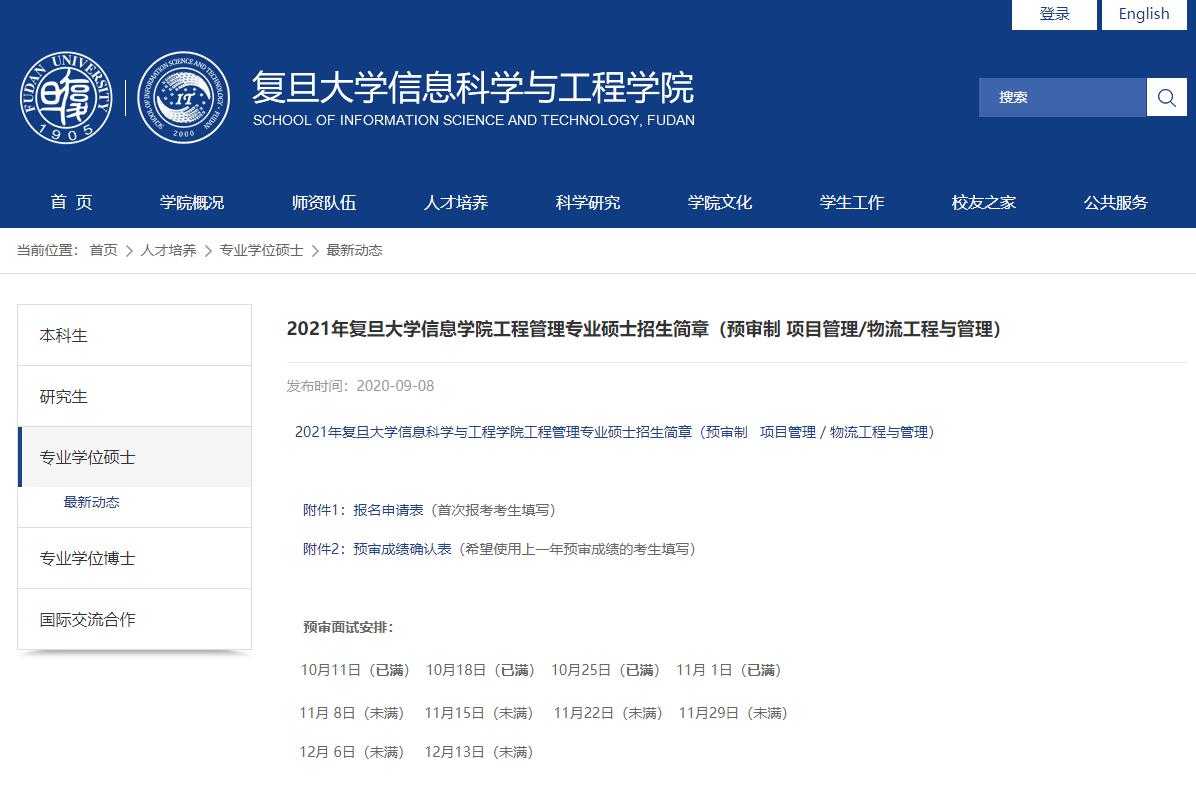This screenshot has height=791, width=1196.
Task: Open the 预审成绩确认表 attachment link
Action: [402, 549]
